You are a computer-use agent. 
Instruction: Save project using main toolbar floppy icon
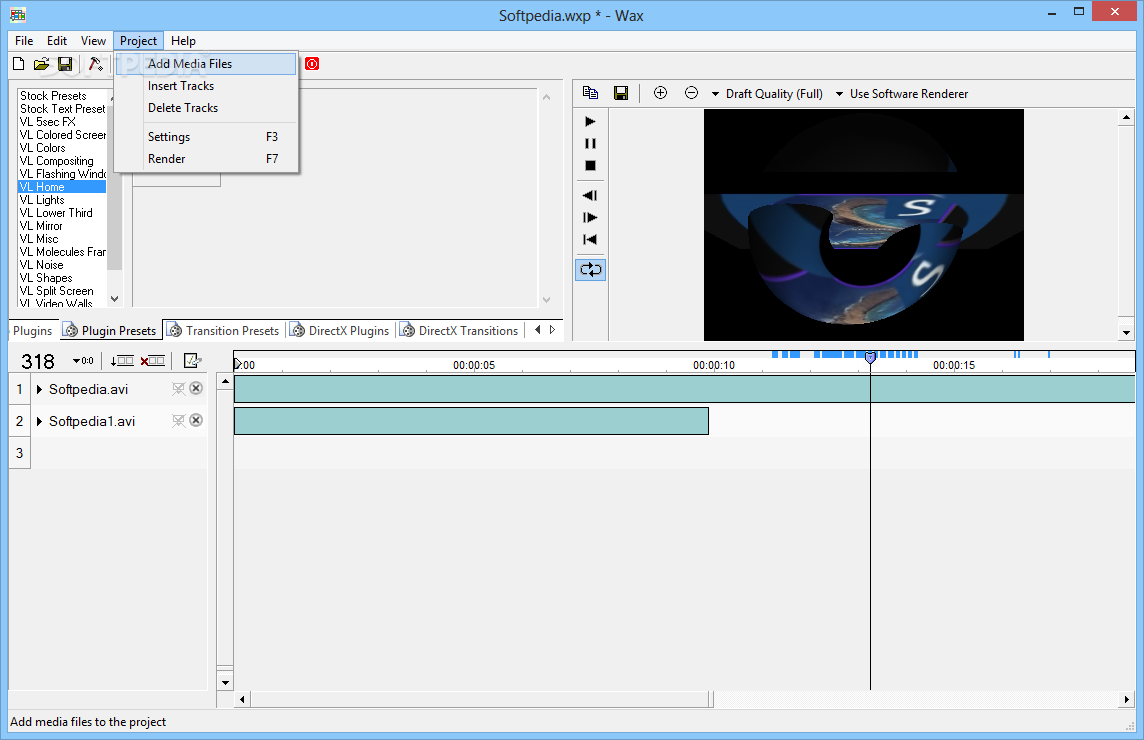point(65,64)
